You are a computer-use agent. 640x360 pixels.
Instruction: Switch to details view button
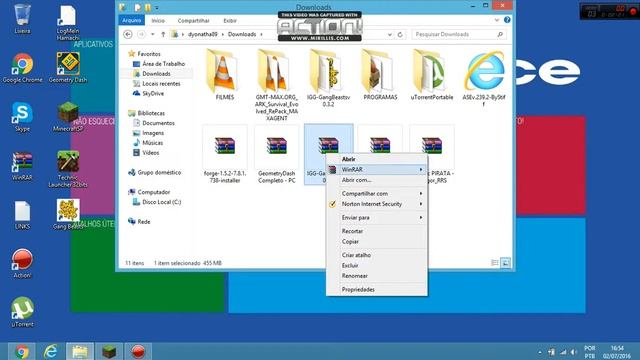pyautogui.click(x=495, y=263)
